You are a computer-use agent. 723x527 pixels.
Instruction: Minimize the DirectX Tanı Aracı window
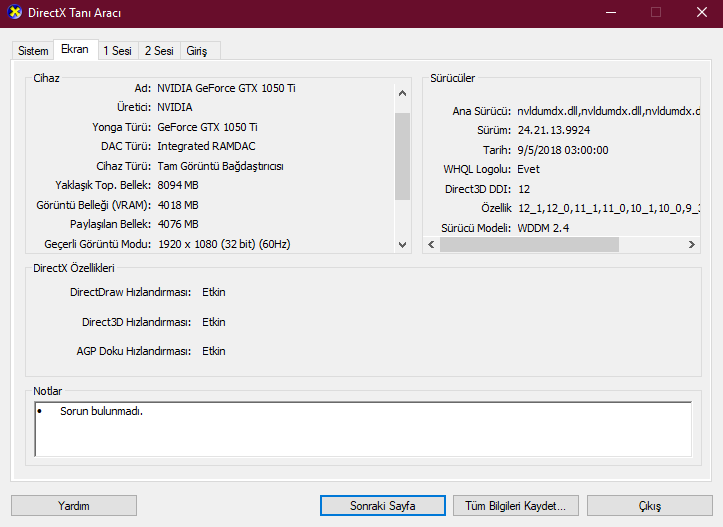611,12
